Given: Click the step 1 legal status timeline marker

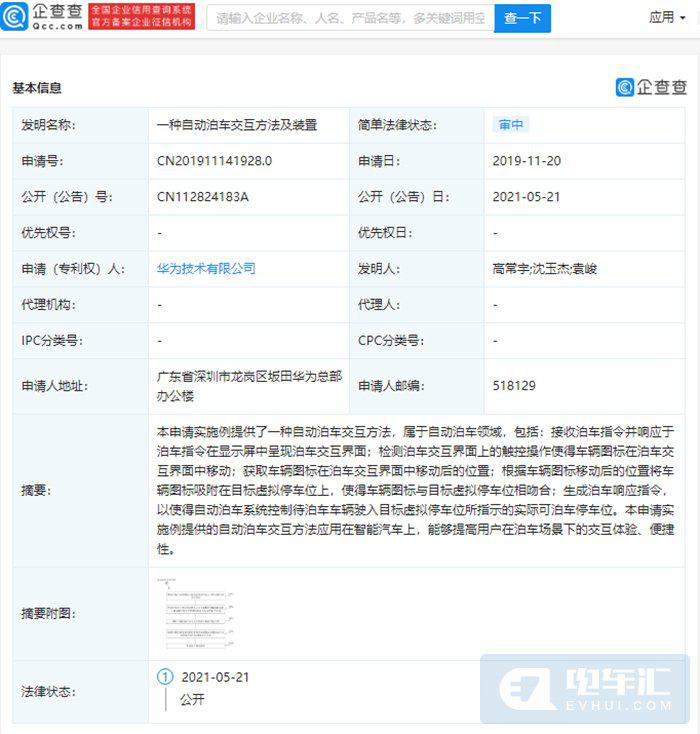Looking at the screenshot, I should coord(165,677).
